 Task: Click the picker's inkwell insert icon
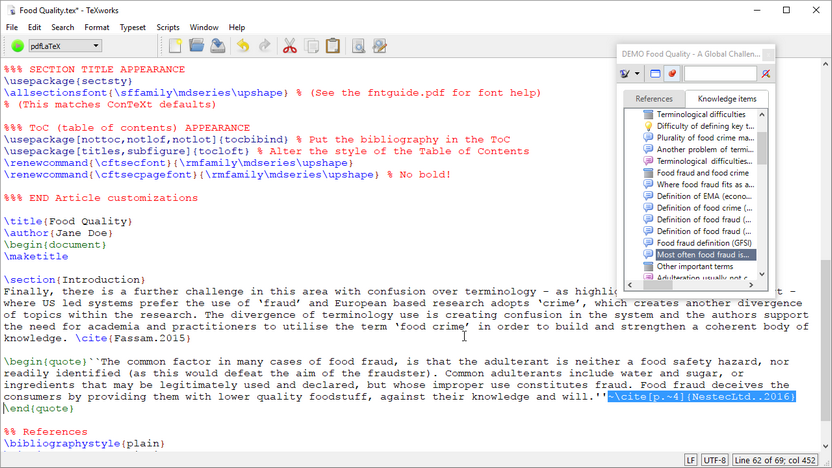tap(625, 74)
